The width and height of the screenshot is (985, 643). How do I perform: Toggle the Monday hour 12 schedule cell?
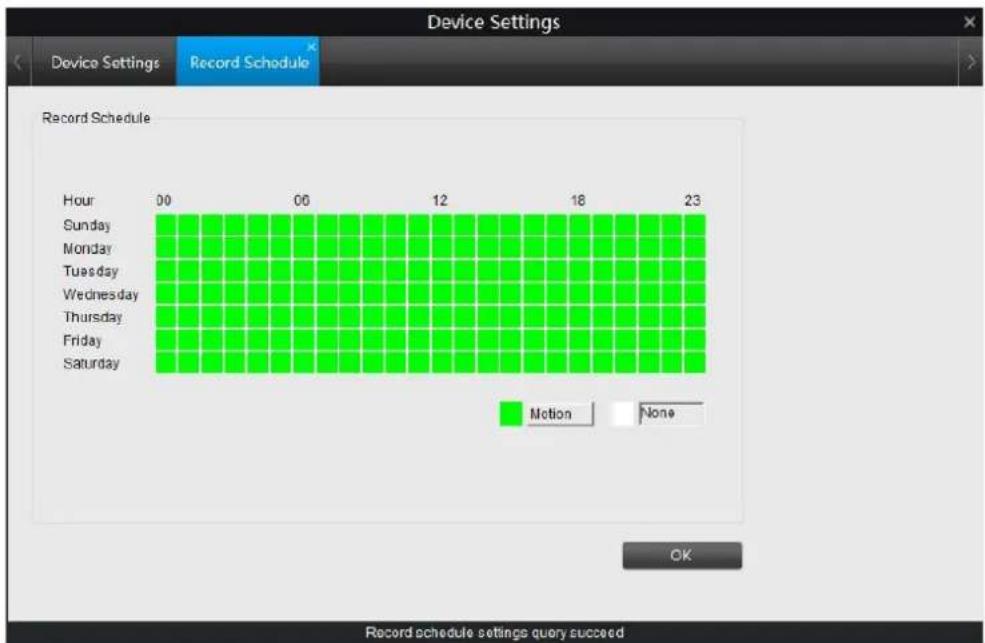click(x=442, y=248)
